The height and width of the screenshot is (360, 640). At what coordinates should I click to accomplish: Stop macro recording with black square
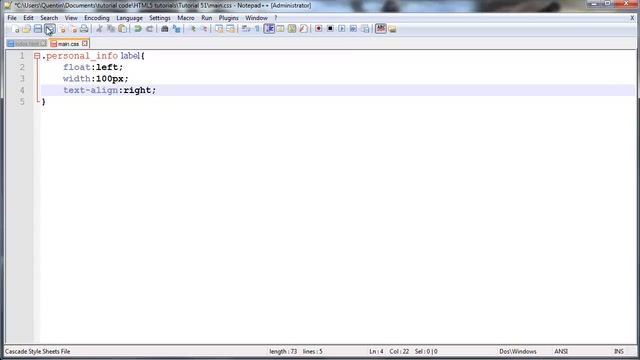point(330,29)
